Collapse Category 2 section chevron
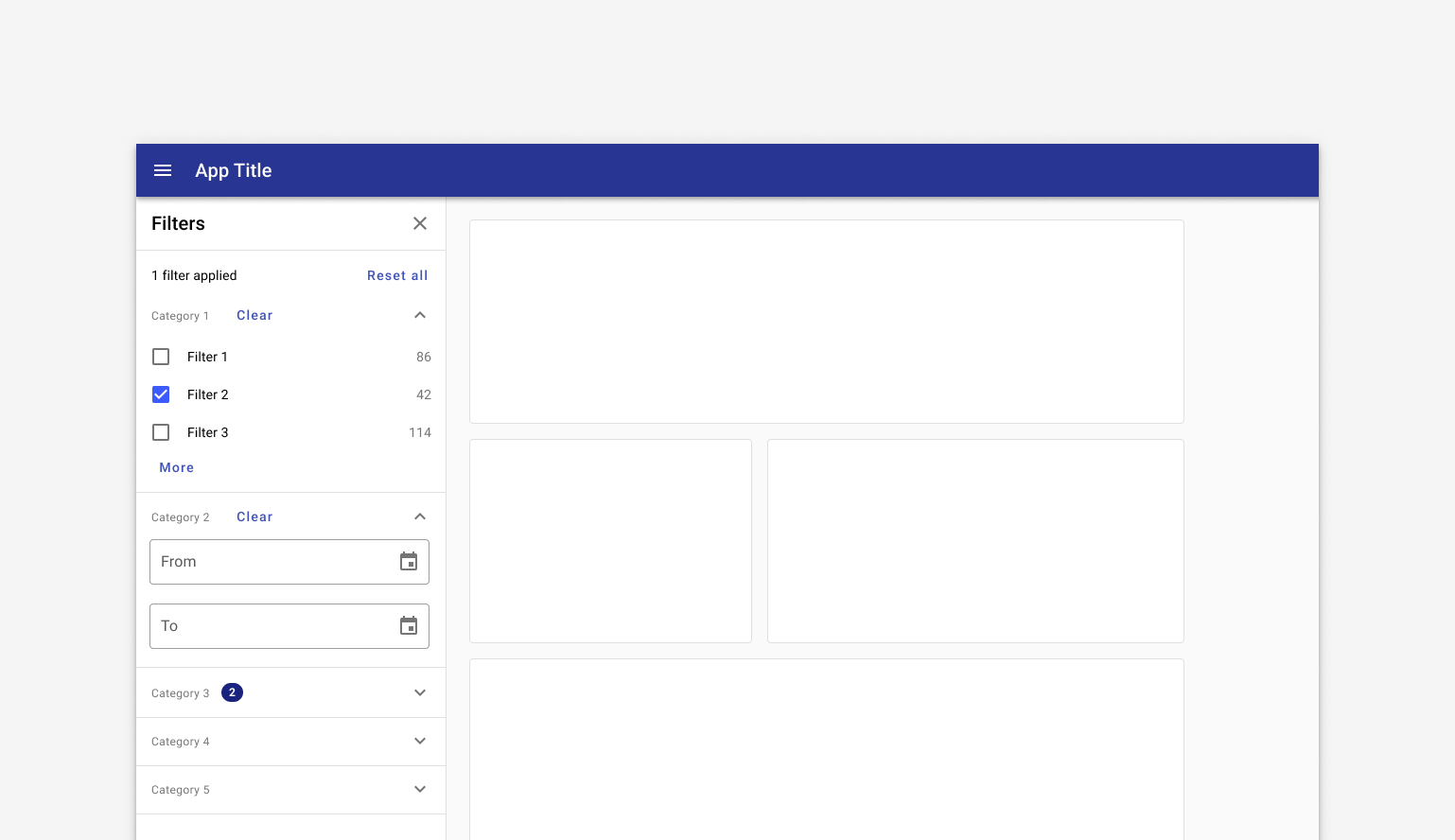This screenshot has height=840, width=1455. point(420,516)
